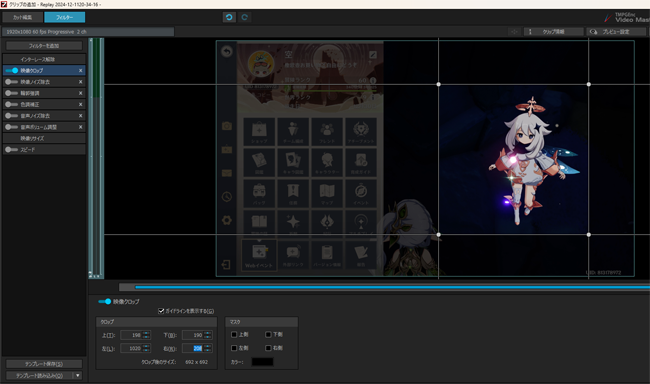Image resolution: width=650 pixels, height=384 pixels.
Task: Turn off 映像クロップ switch in settings panel
Action: click(x=104, y=301)
